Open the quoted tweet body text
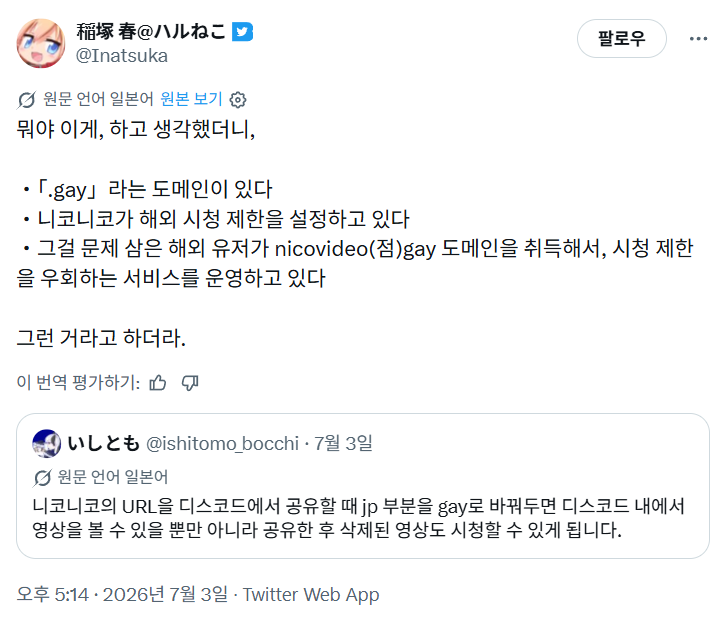This screenshot has width=726, height=626. [x=358, y=518]
